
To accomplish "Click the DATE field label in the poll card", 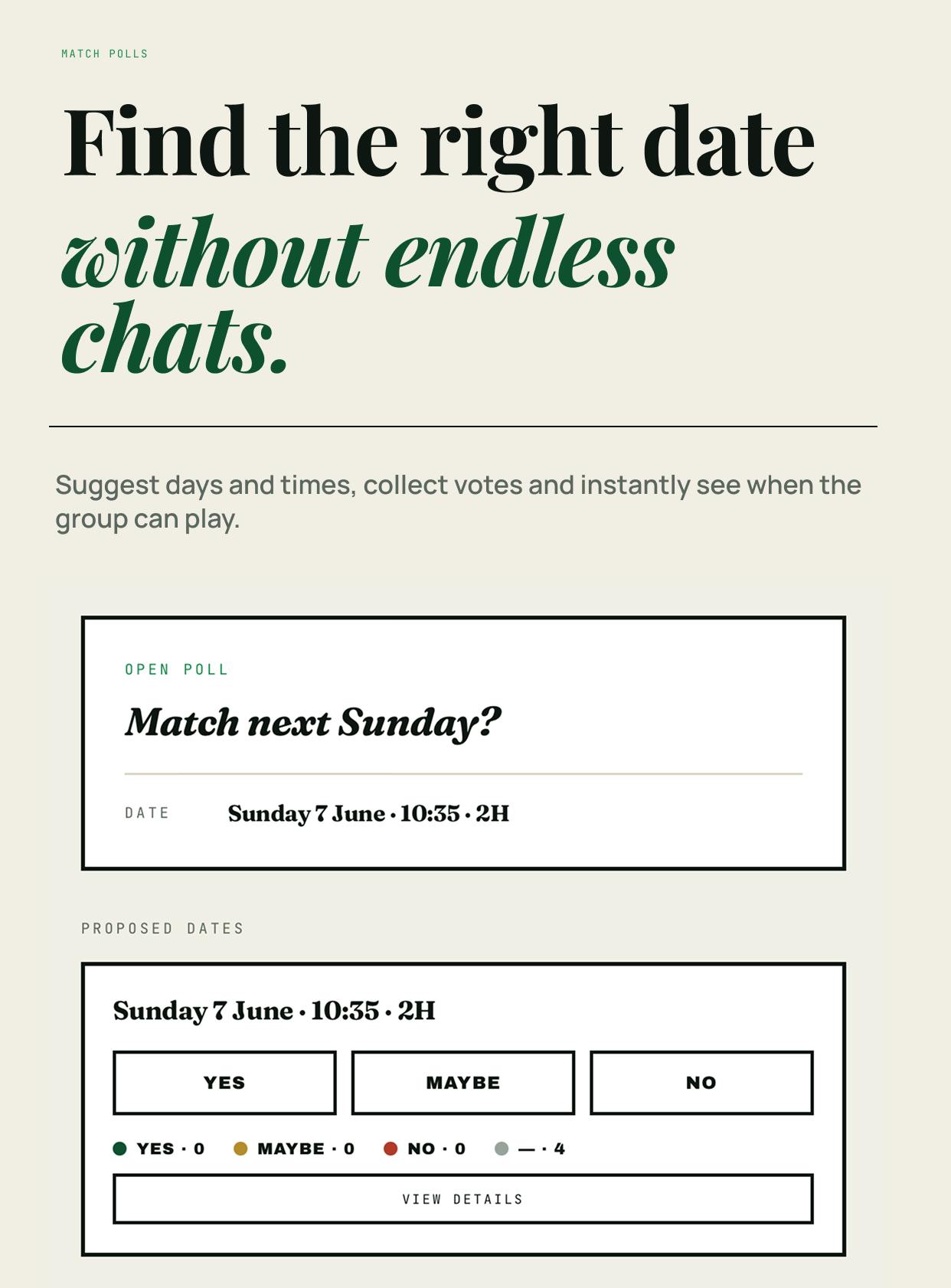I will coord(147,813).
